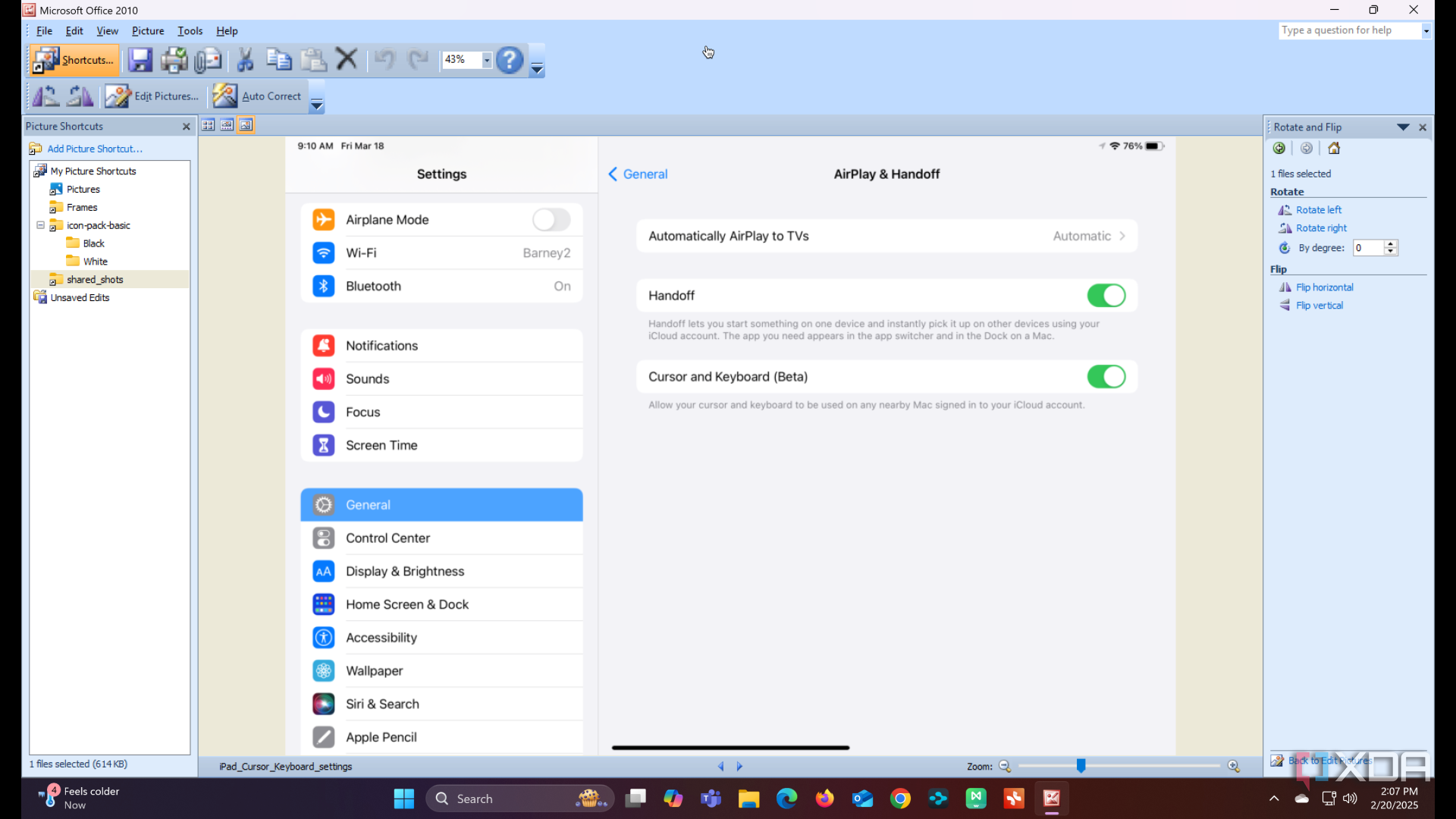Close the Rotate and Flip task pane
1456x819 pixels.
[x=1423, y=127]
